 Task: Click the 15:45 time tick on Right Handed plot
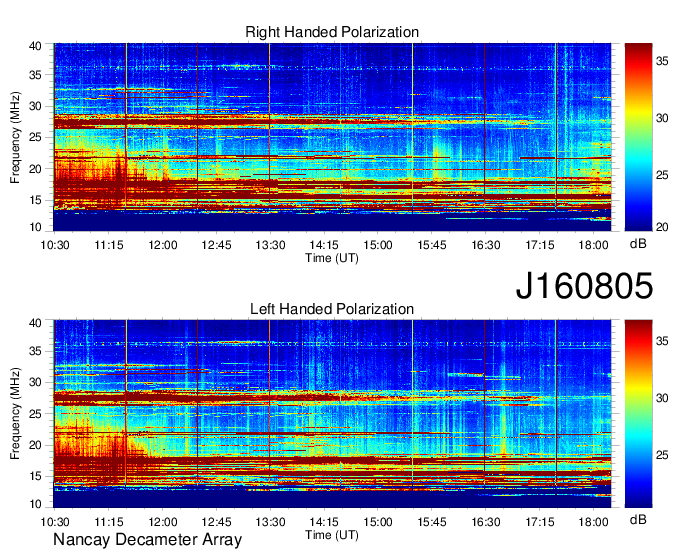tap(432, 245)
